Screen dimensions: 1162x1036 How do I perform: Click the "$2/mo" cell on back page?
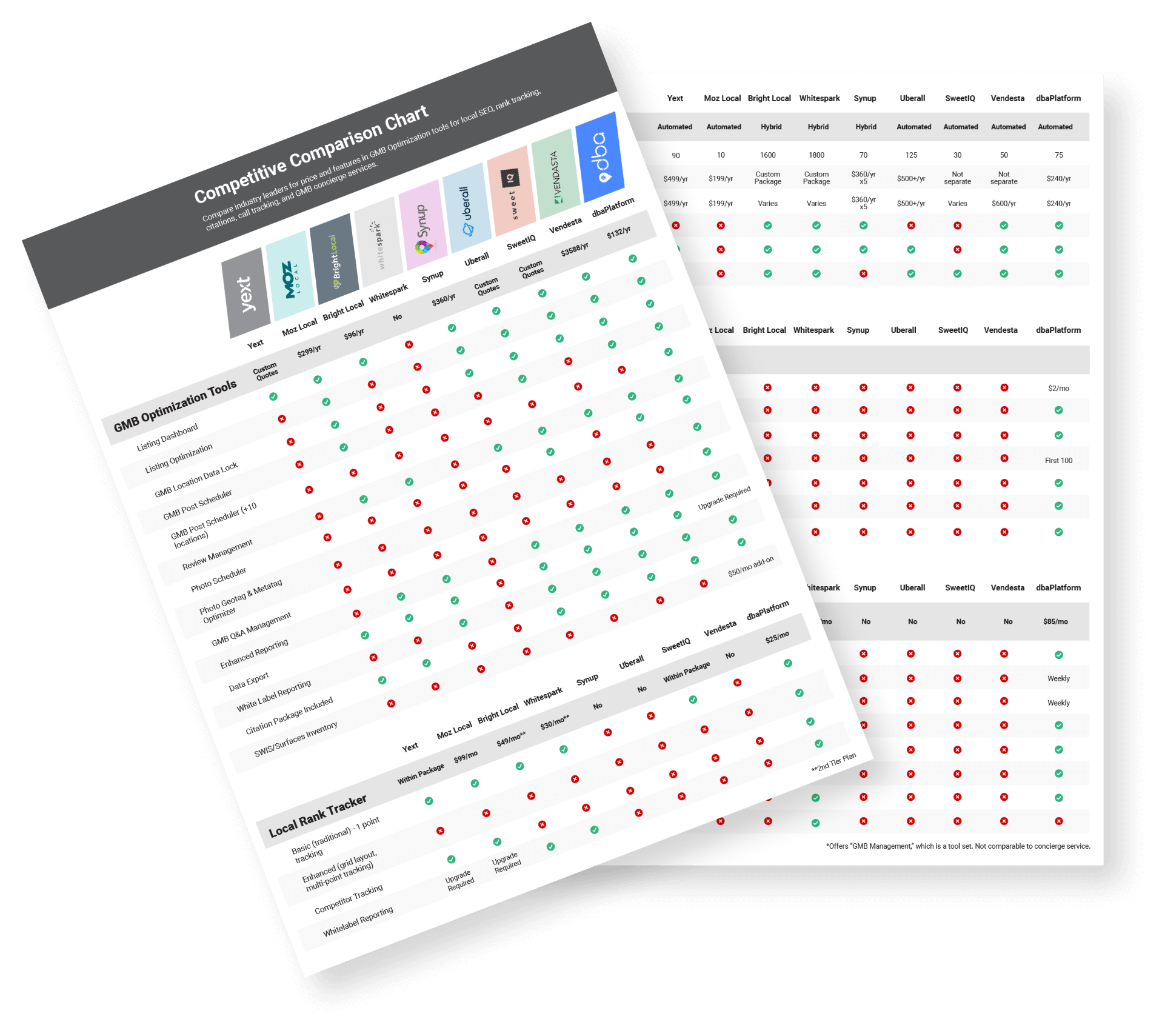[x=1058, y=389]
